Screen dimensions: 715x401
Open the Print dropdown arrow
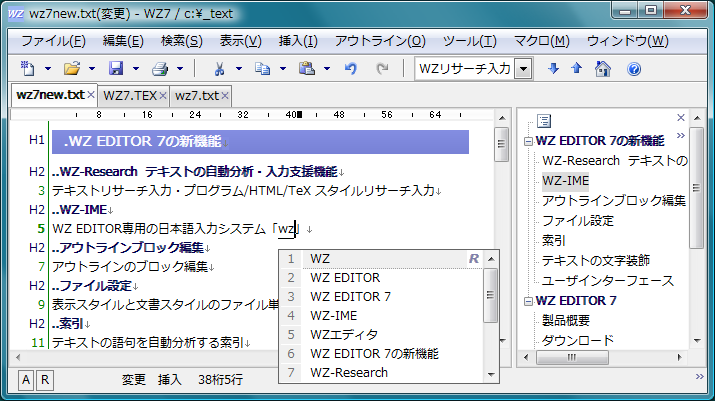pos(180,69)
